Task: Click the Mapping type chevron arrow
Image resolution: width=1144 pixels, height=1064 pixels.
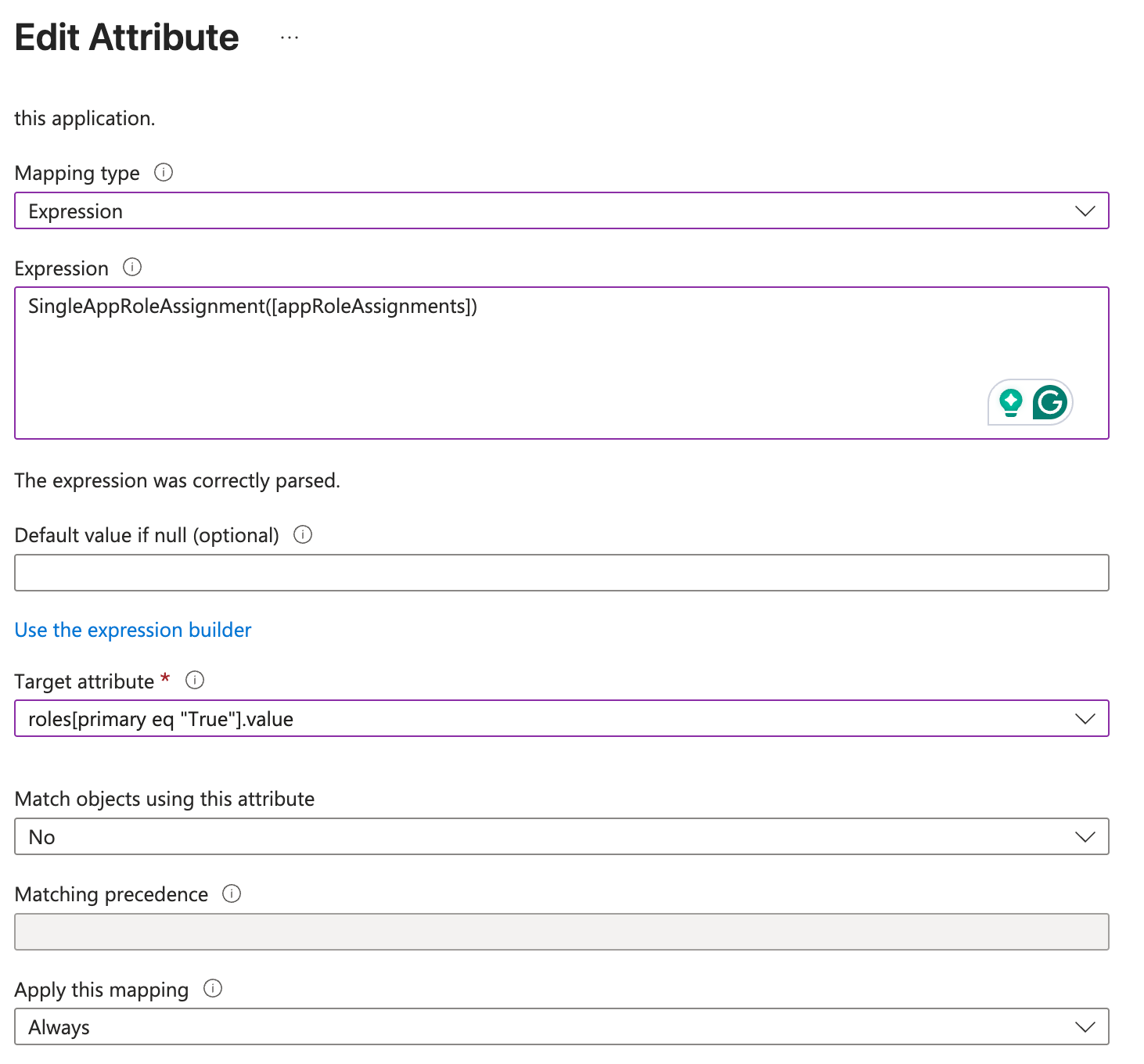Action: point(1085,211)
